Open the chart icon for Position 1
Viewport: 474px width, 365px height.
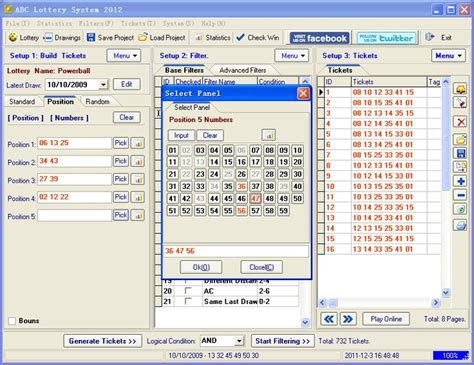(137, 143)
